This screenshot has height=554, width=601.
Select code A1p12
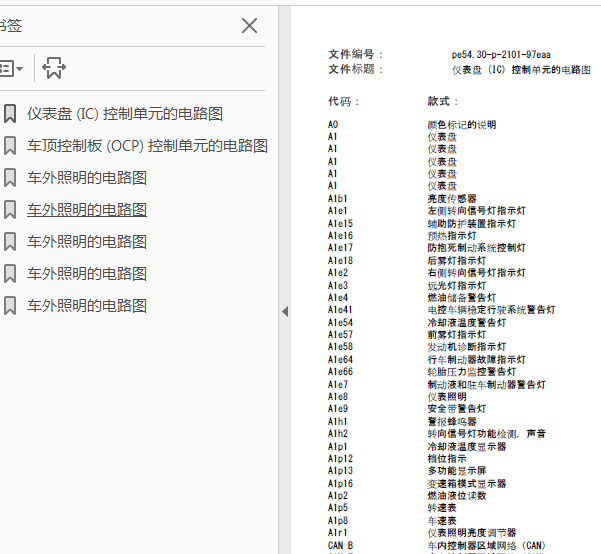point(340,458)
